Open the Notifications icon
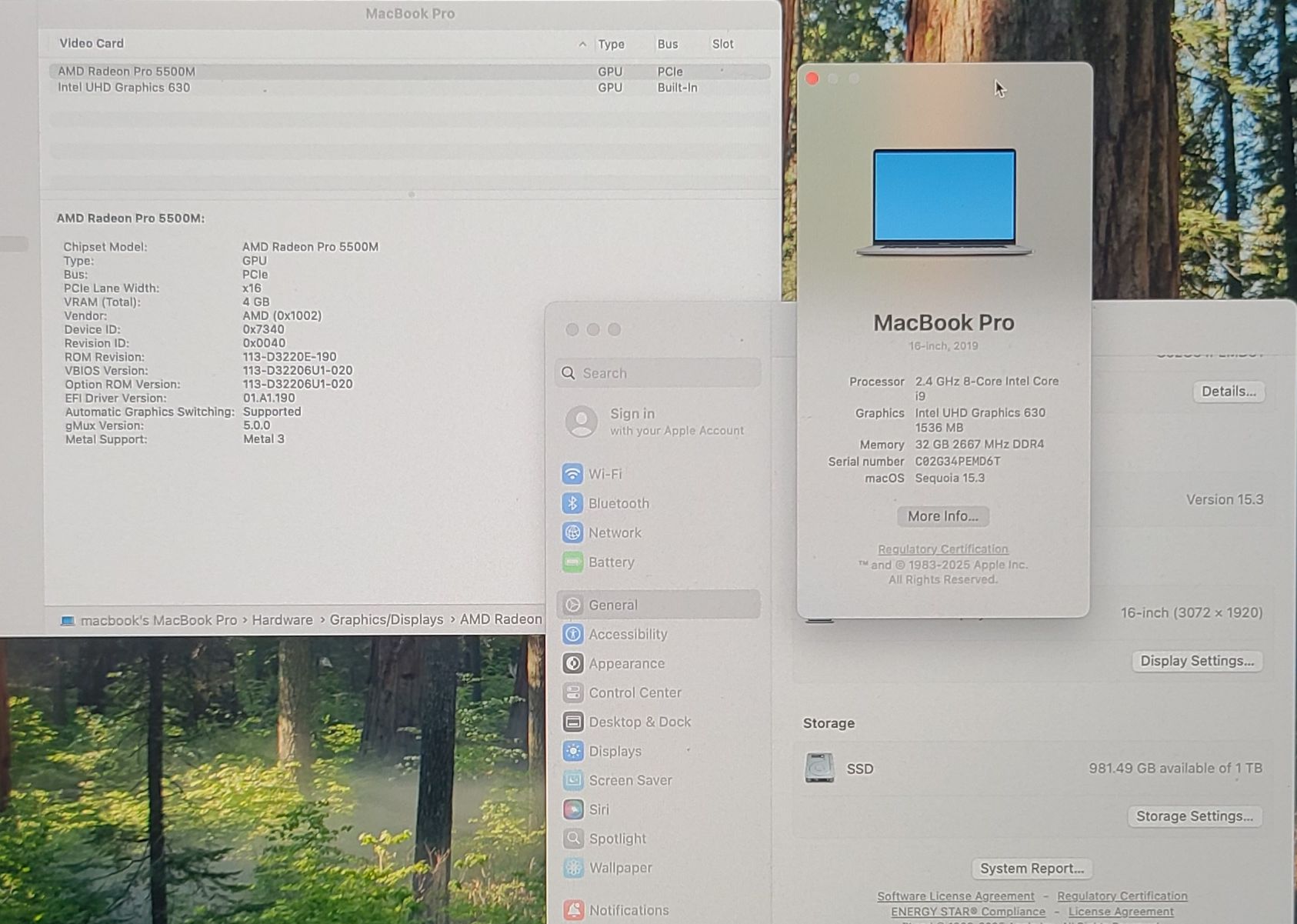 coord(572,910)
